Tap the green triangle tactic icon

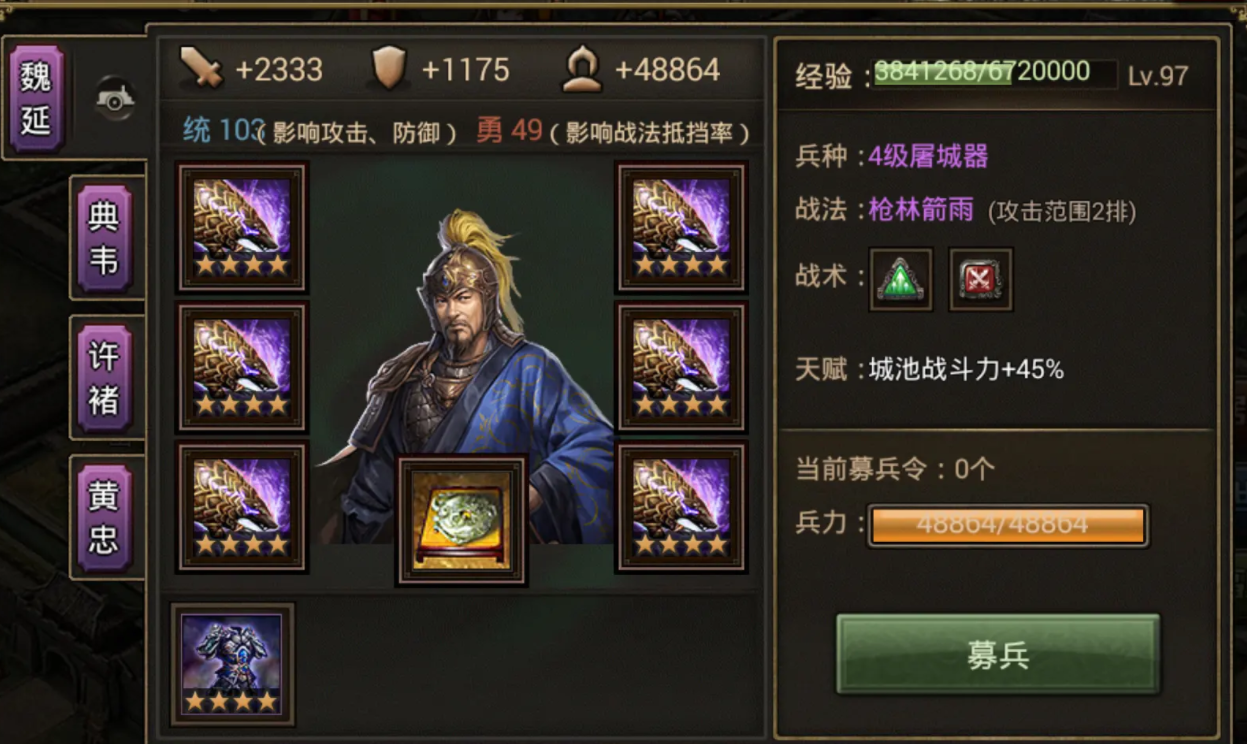click(901, 279)
